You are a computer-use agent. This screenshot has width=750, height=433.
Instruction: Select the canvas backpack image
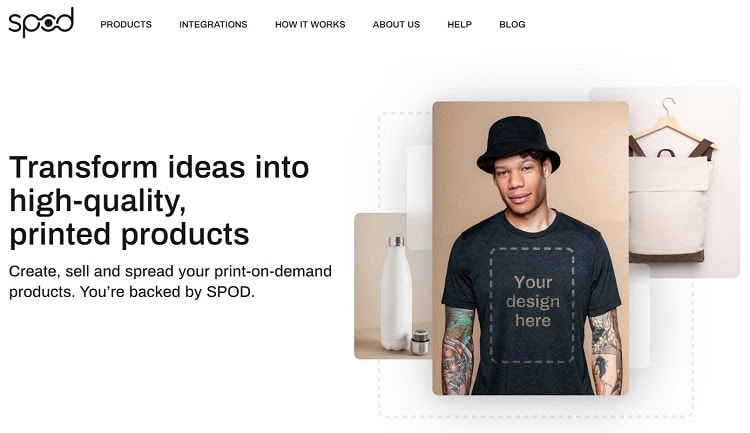point(669,201)
